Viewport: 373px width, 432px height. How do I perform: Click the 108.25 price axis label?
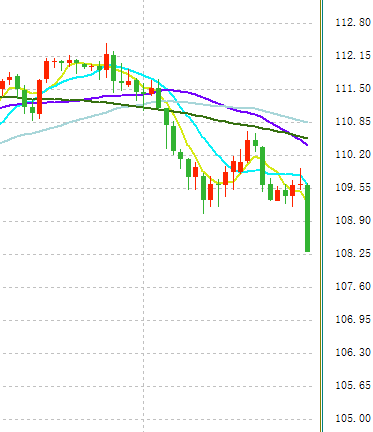coord(353,253)
